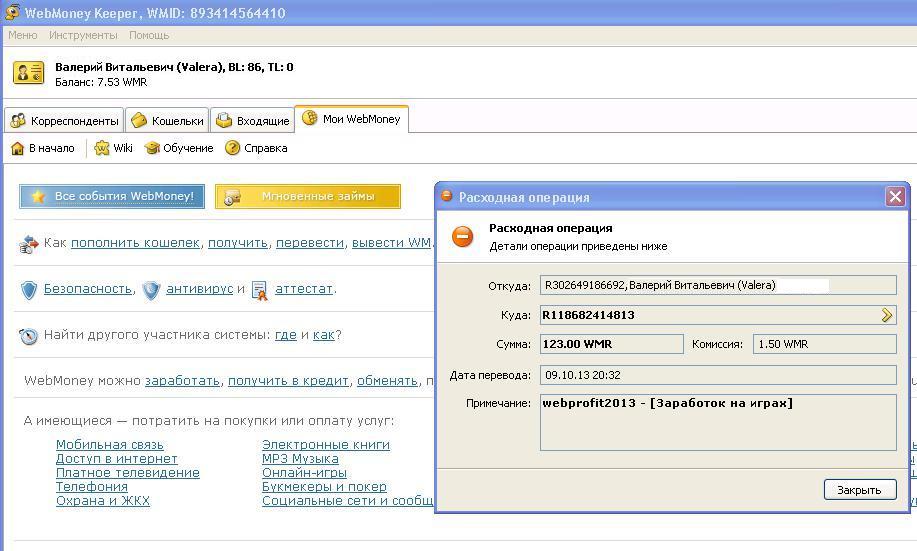Click the home icon beside В начало
This screenshot has width=917, height=551.
(18, 149)
